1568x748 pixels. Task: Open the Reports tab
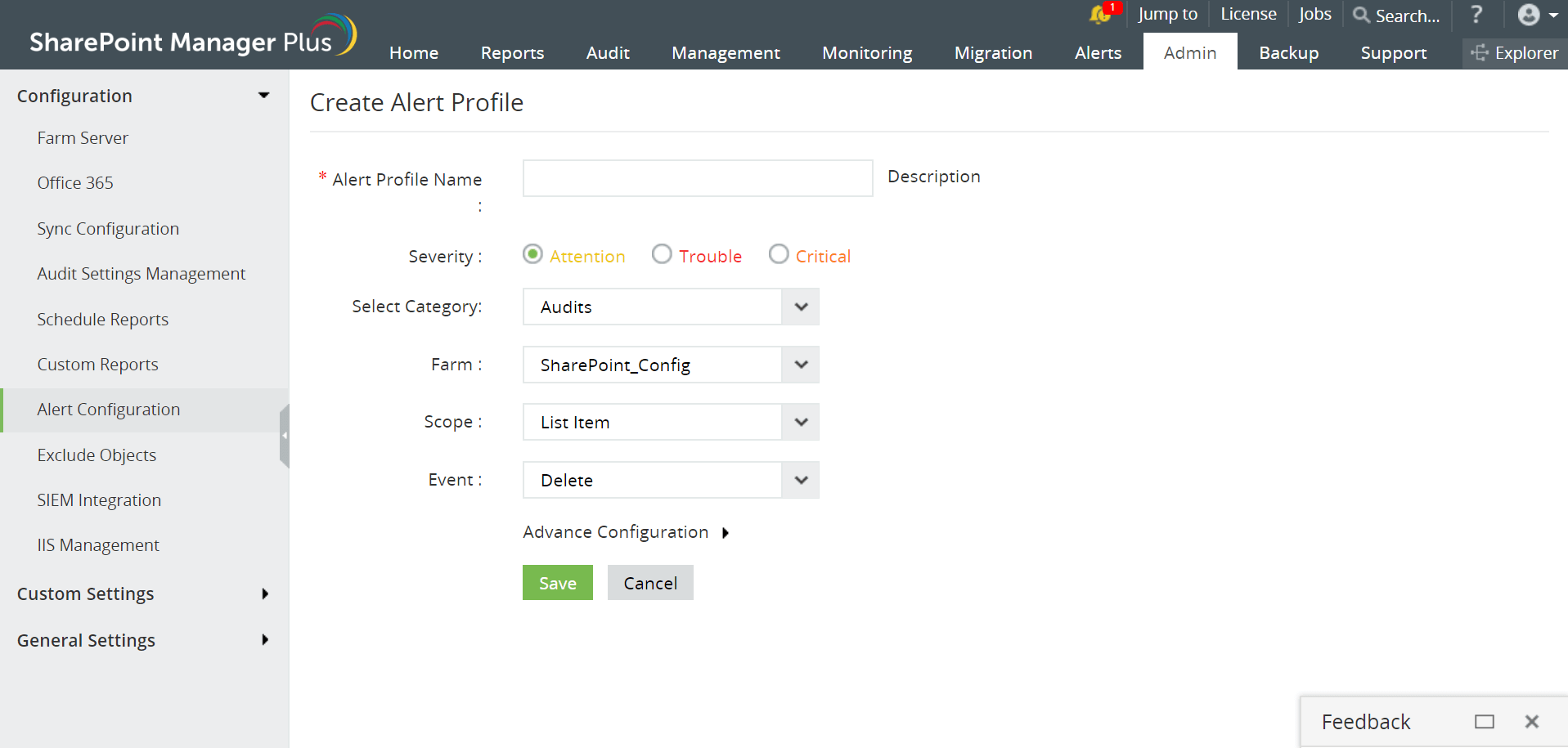point(513,53)
